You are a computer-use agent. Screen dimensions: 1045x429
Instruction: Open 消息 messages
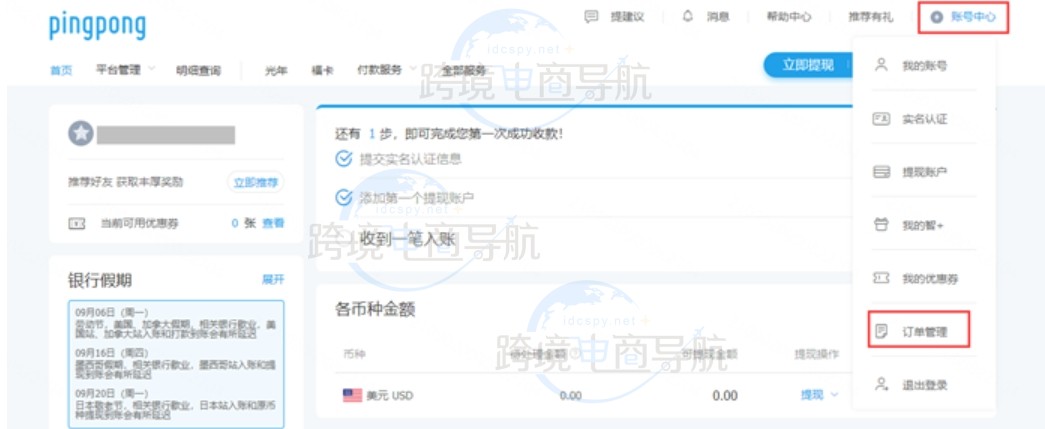(718, 17)
